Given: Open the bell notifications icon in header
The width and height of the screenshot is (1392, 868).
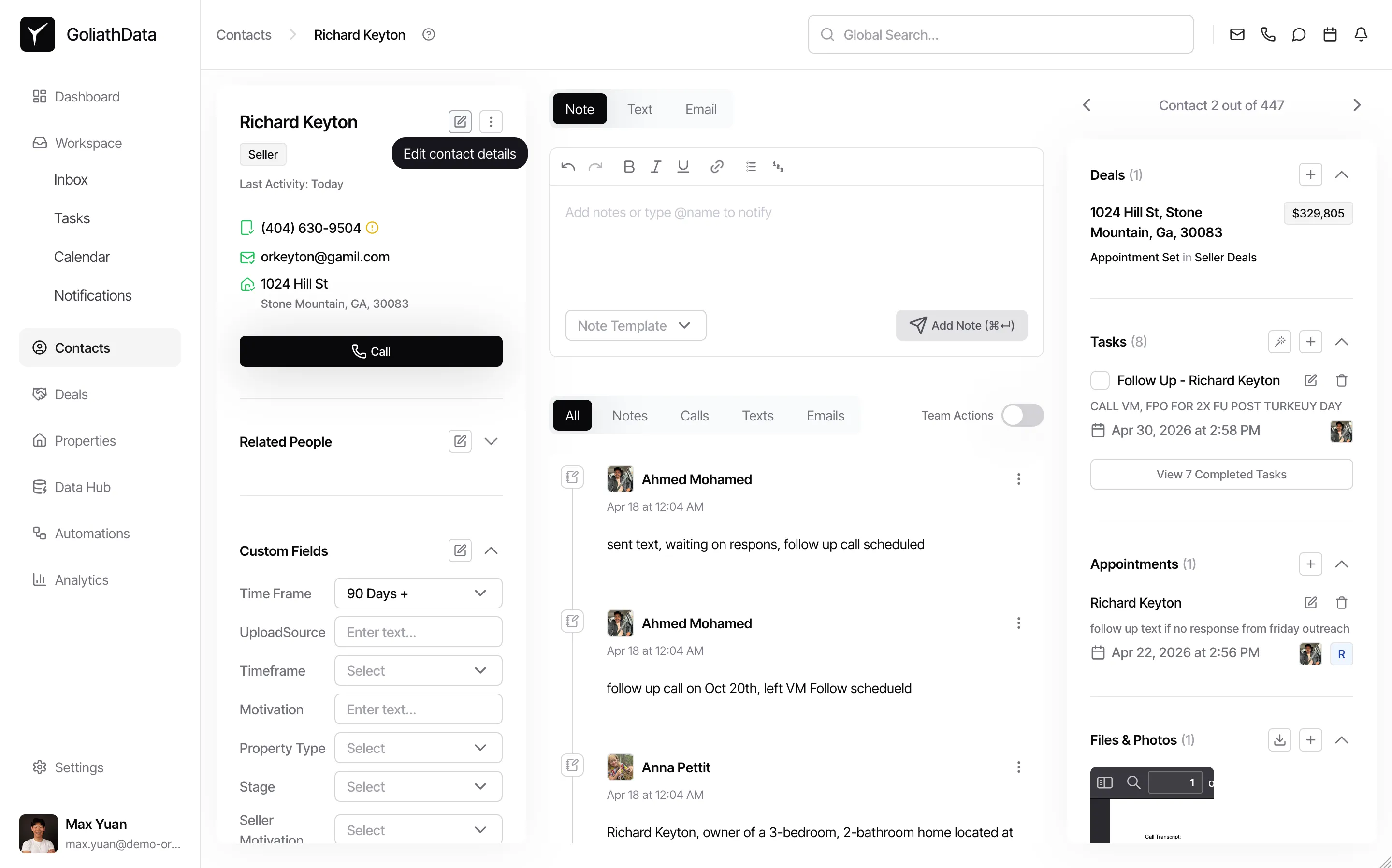Looking at the screenshot, I should coord(1361,34).
